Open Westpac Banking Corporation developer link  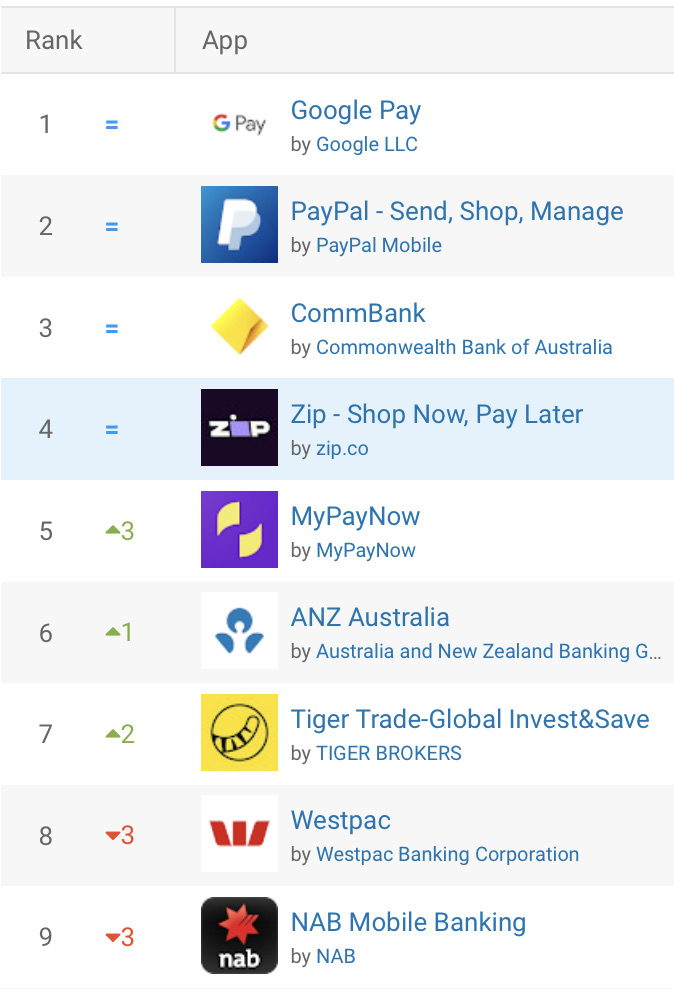[x=447, y=855]
